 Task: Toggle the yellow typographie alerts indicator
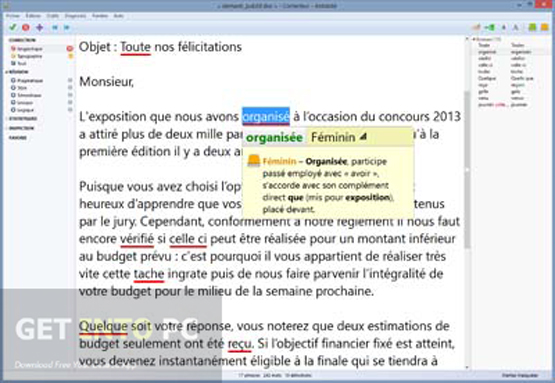pyautogui.click(x=70, y=56)
